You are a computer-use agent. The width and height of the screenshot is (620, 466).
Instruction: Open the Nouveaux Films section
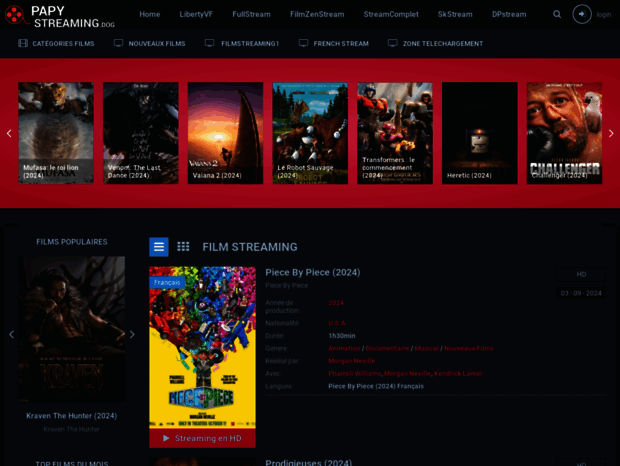157,43
